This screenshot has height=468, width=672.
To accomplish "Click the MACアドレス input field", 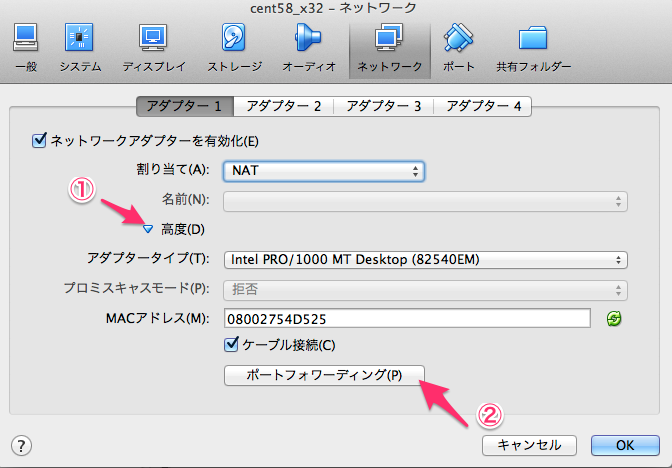I will tap(407, 318).
